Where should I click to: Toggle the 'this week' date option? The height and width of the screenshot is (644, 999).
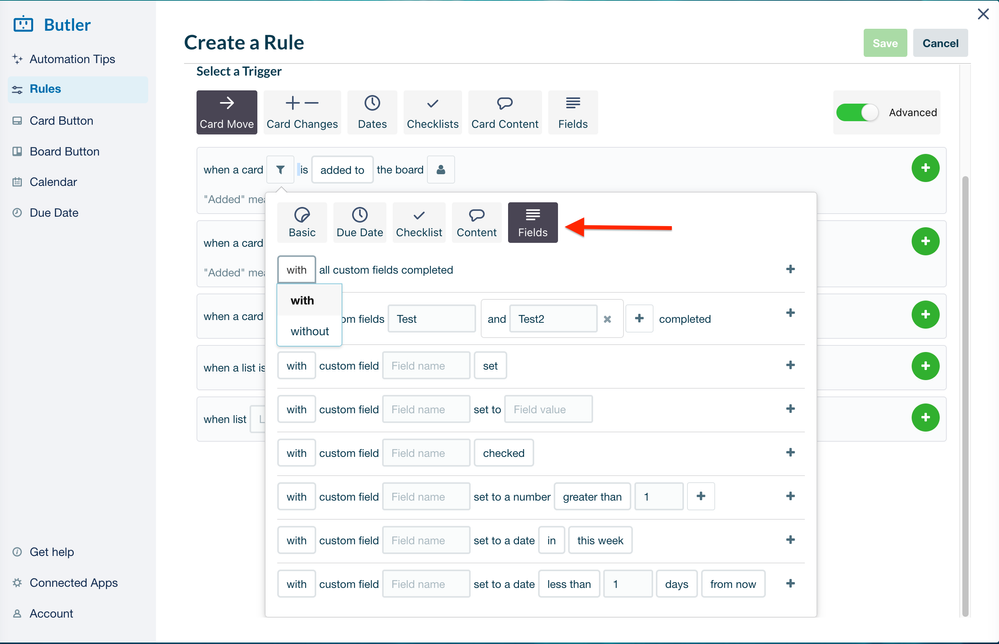pos(600,540)
